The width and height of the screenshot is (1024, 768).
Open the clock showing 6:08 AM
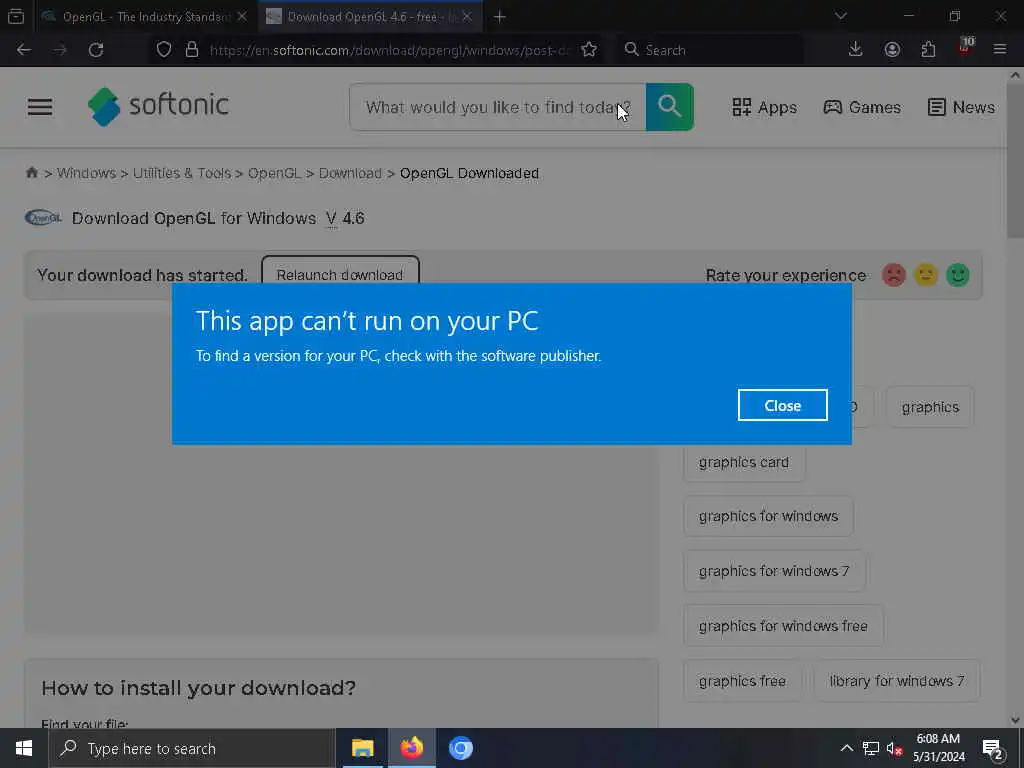[x=938, y=748]
